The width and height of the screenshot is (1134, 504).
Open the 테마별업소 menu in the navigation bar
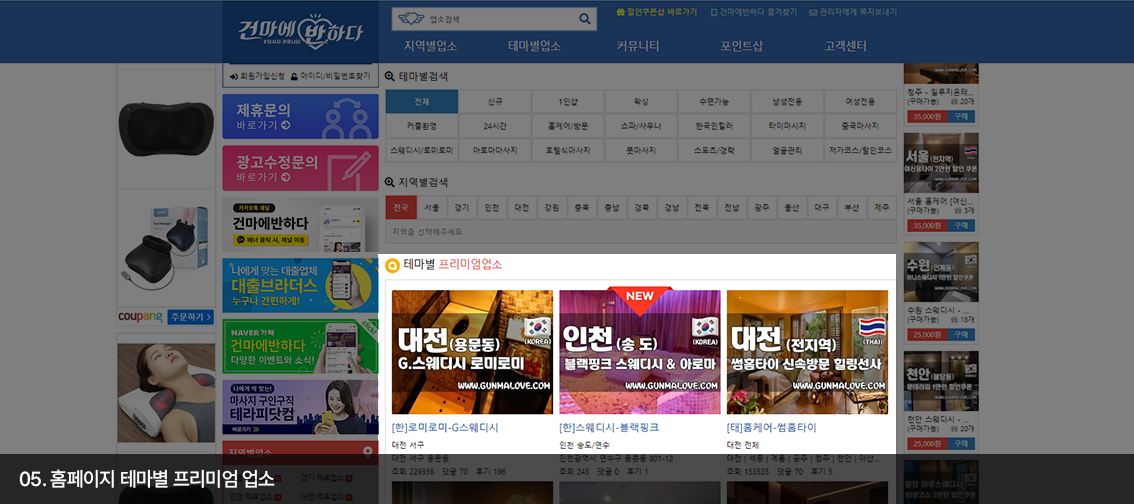[534, 46]
